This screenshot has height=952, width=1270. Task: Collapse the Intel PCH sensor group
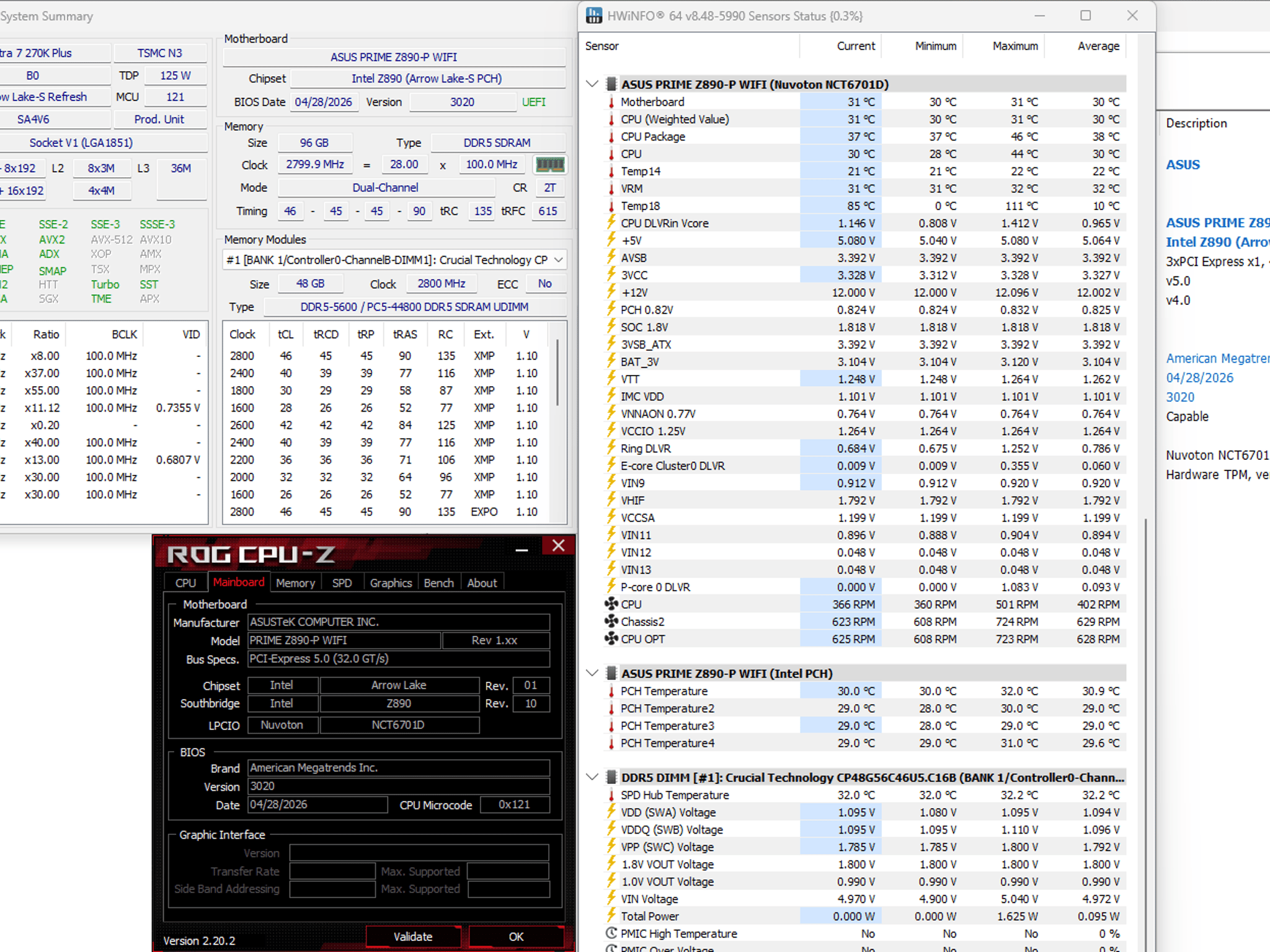[592, 673]
